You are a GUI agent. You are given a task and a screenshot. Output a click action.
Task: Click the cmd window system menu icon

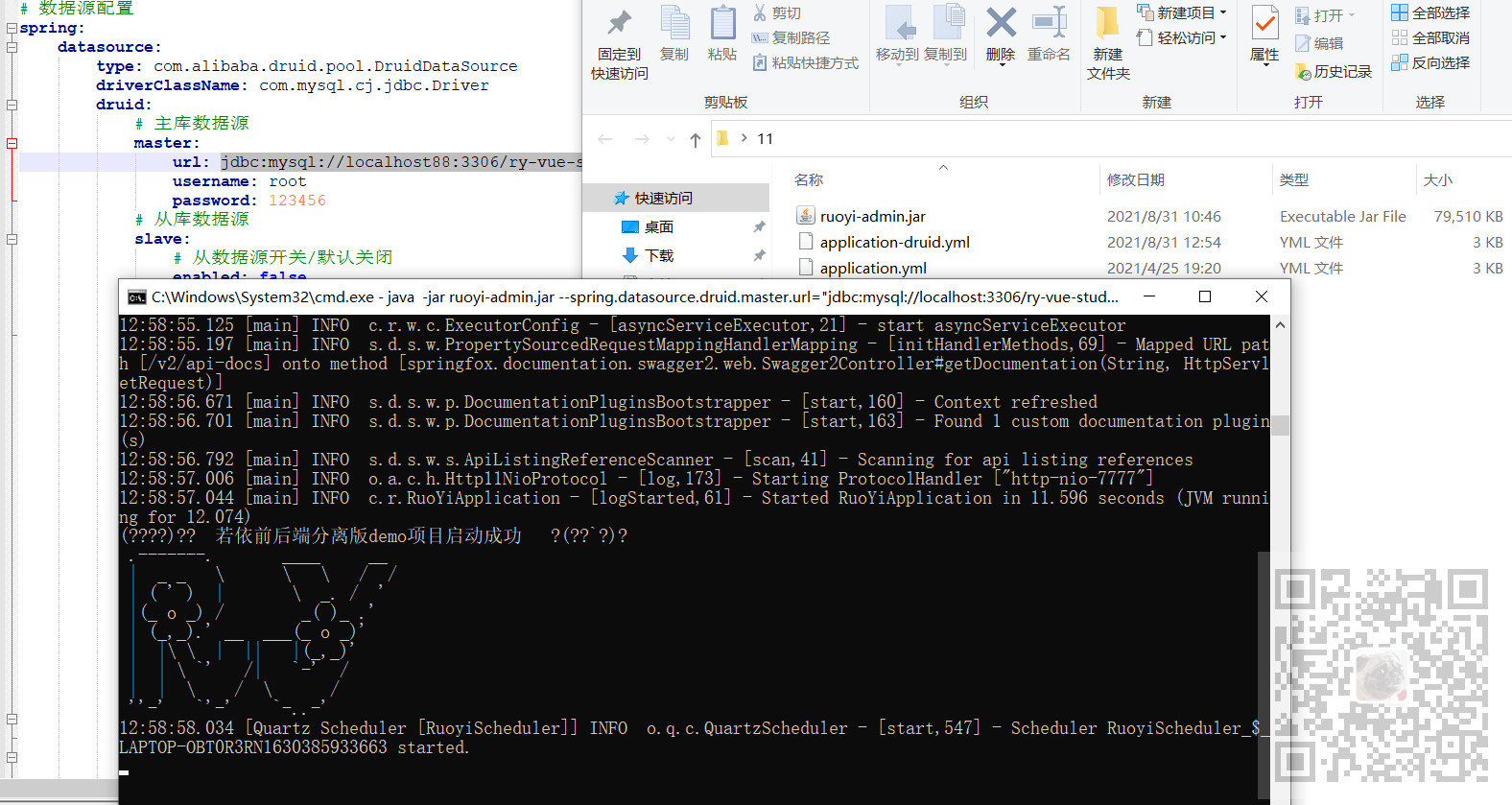pyautogui.click(x=137, y=297)
